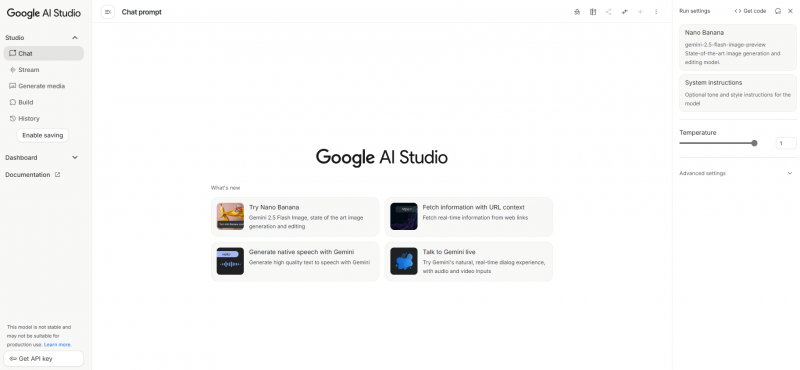Viewport: 800px width, 370px height.
Task: Close the Run settings panel
Action: click(x=790, y=11)
